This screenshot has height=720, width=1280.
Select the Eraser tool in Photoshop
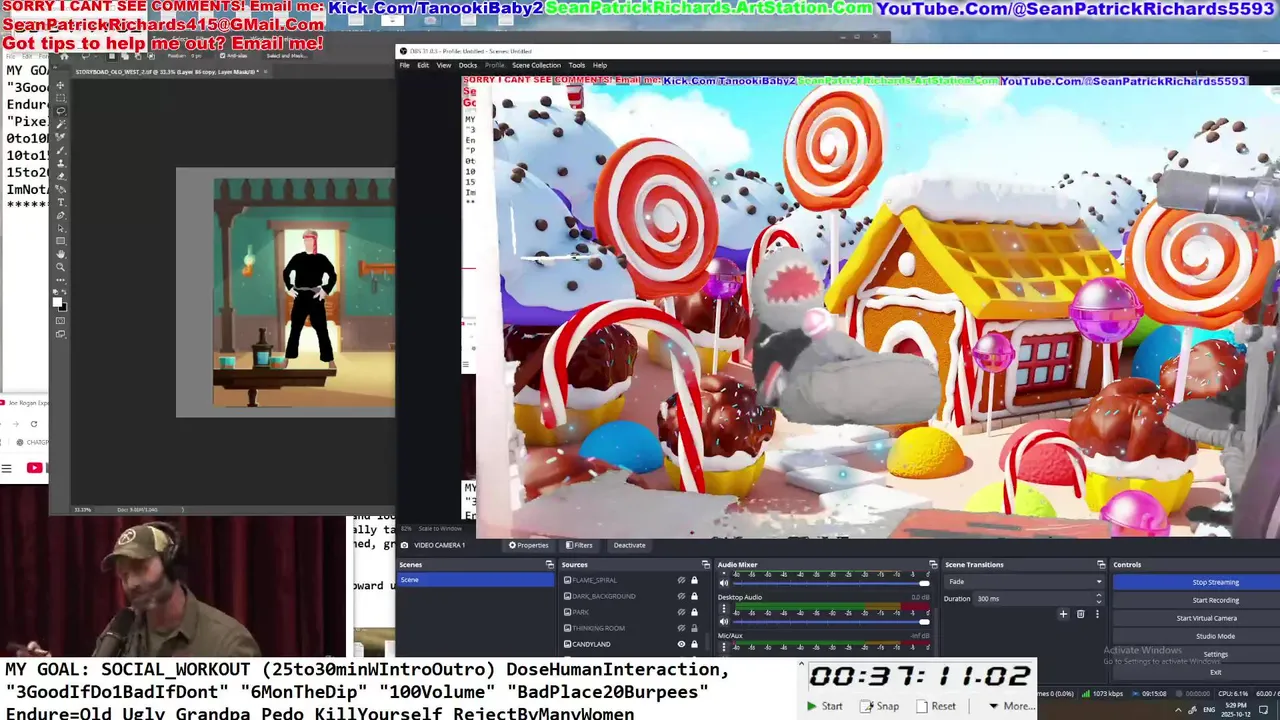coord(60,176)
